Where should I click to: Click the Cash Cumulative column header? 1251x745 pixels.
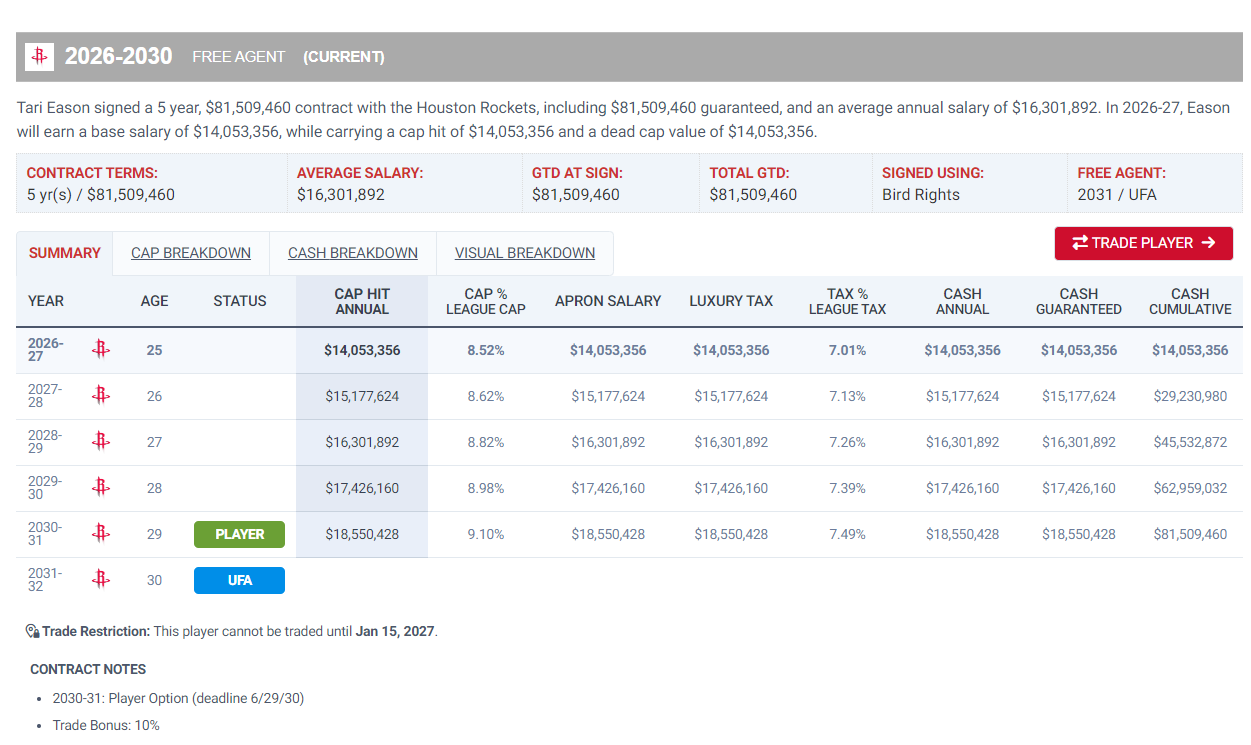[x=1190, y=301]
